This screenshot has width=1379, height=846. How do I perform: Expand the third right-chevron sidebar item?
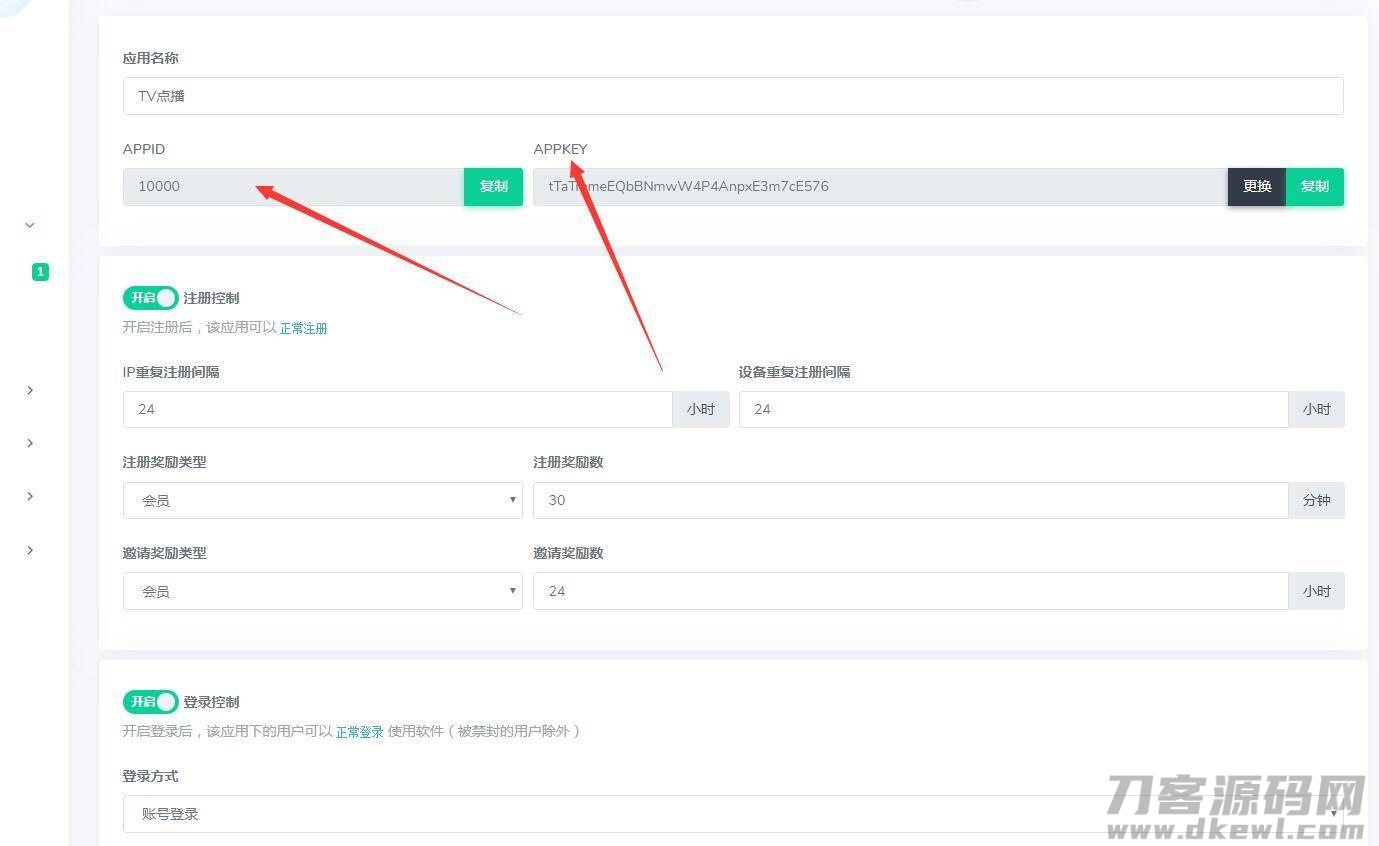[30, 496]
